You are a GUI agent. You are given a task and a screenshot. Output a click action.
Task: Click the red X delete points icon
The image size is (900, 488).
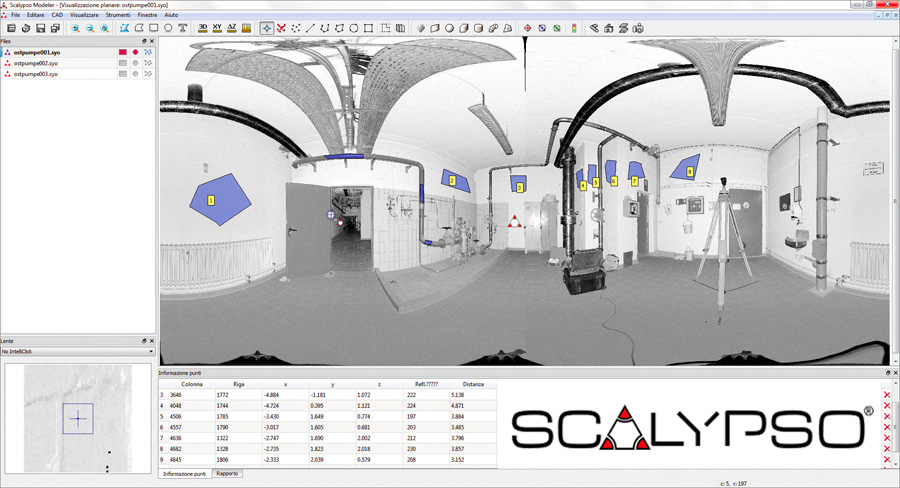pyautogui.click(x=281, y=28)
